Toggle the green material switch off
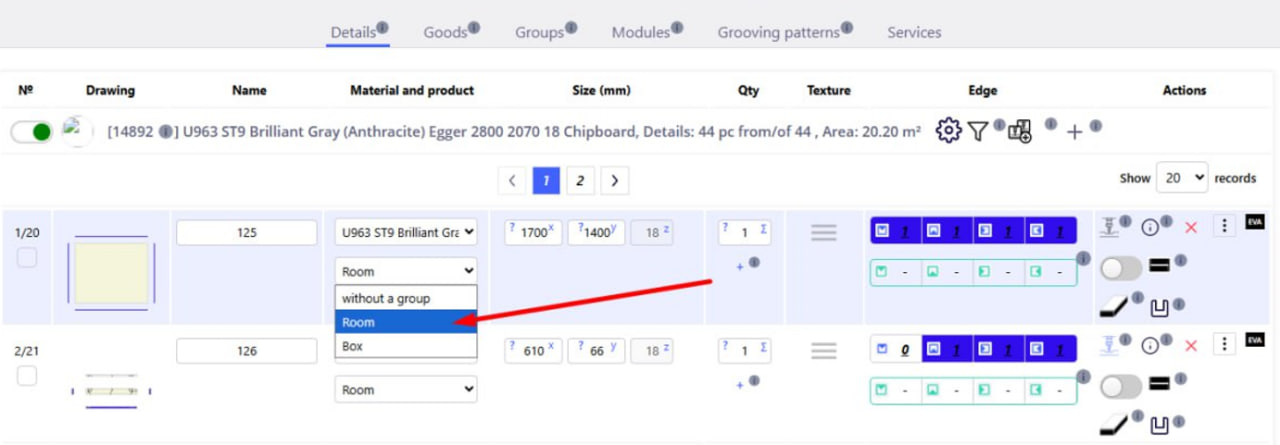 pos(31,132)
